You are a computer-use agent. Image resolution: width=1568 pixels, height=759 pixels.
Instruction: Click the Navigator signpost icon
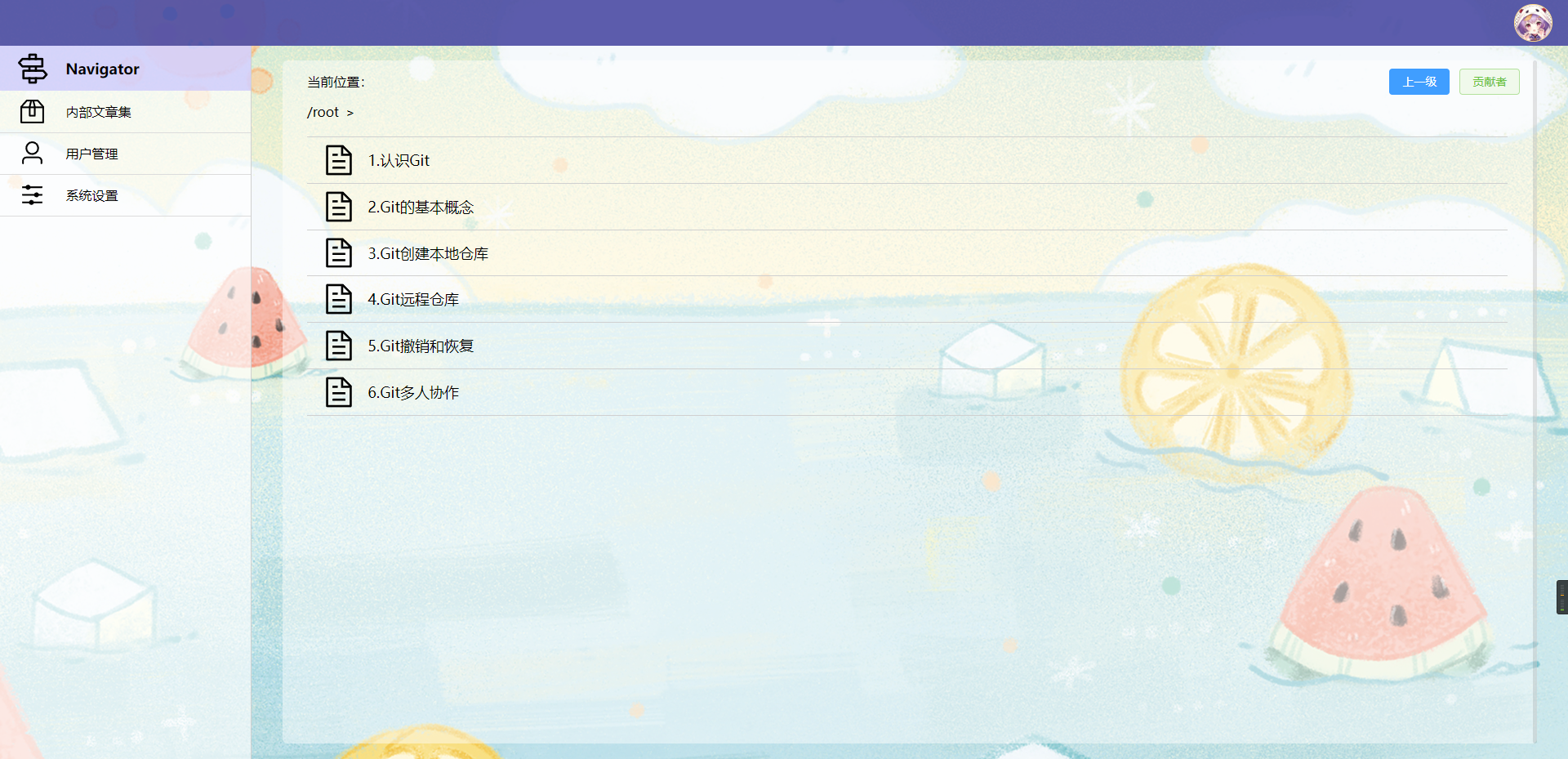coord(33,69)
